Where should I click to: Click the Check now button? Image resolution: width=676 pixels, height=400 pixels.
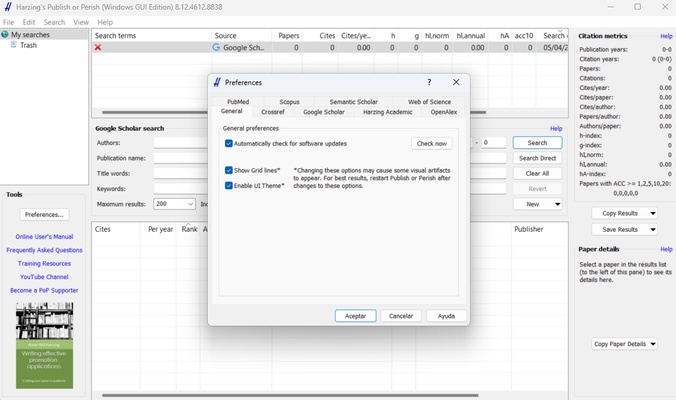(432, 144)
